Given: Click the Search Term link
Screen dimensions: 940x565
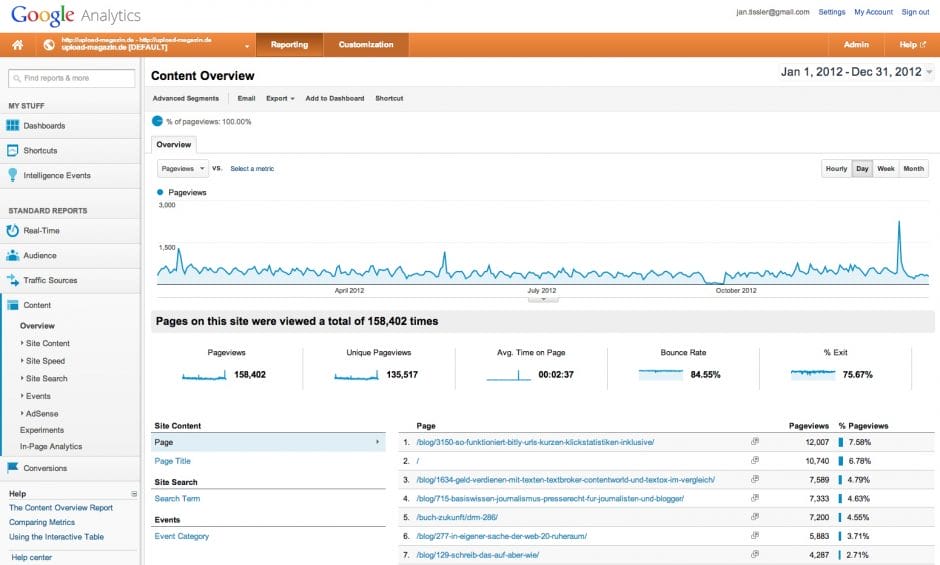Looking at the screenshot, I should point(177,498).
